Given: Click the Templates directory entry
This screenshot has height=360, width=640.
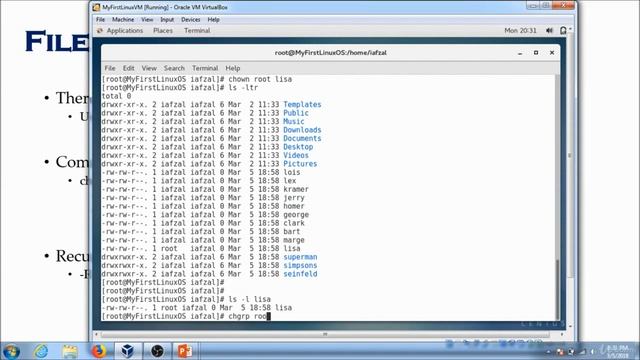Looking at the screenshot, I should pos(302,104).
